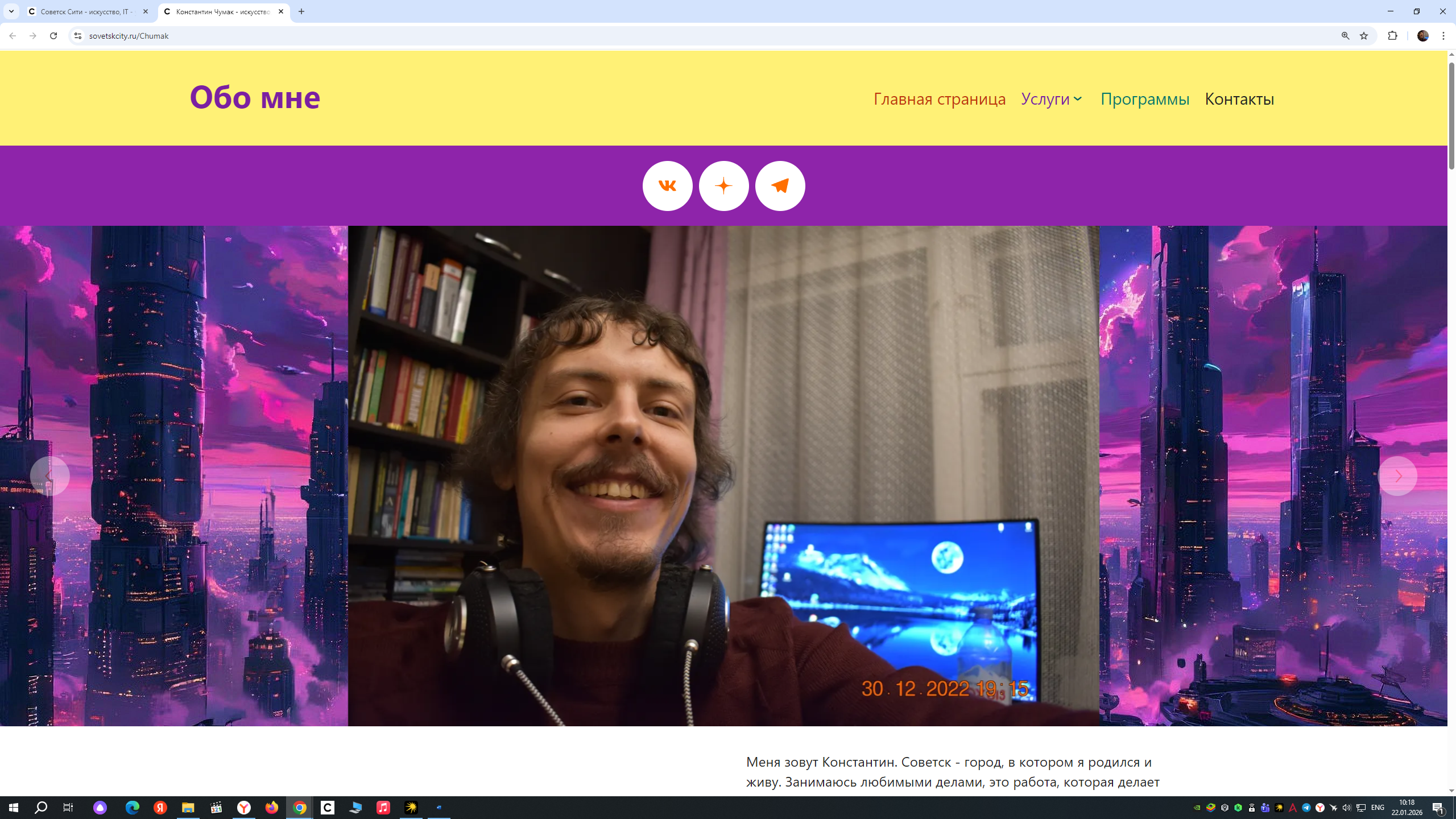Expand the Услуги dropdown menu
The image size is (1456, 819).
pyautogui.click(x=1052, y=99)
